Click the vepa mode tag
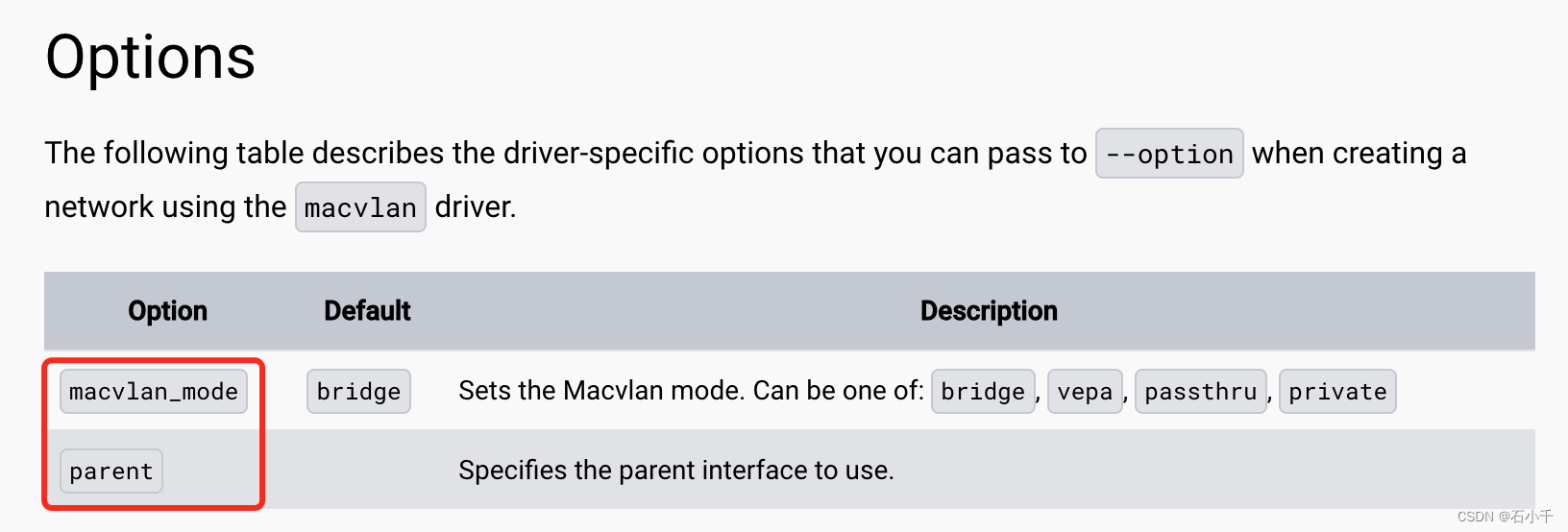 (x=1085, y=392)
